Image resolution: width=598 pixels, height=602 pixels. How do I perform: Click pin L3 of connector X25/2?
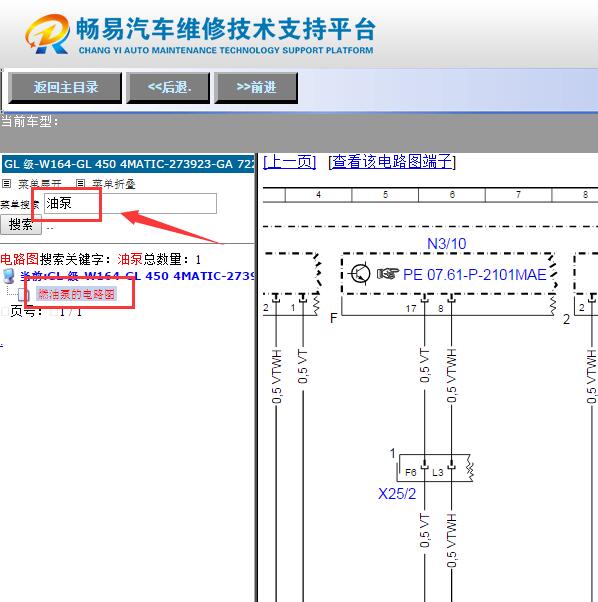[438, 472]
